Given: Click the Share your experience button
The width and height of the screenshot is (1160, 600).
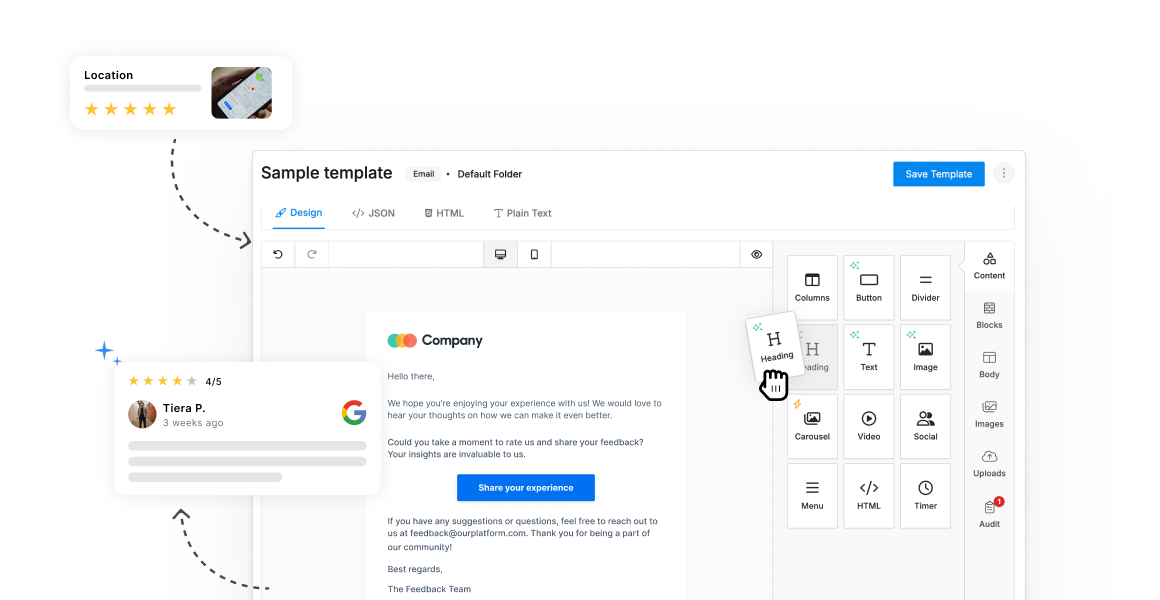Looking at the screenshot, I should click(x=526, y=488).
